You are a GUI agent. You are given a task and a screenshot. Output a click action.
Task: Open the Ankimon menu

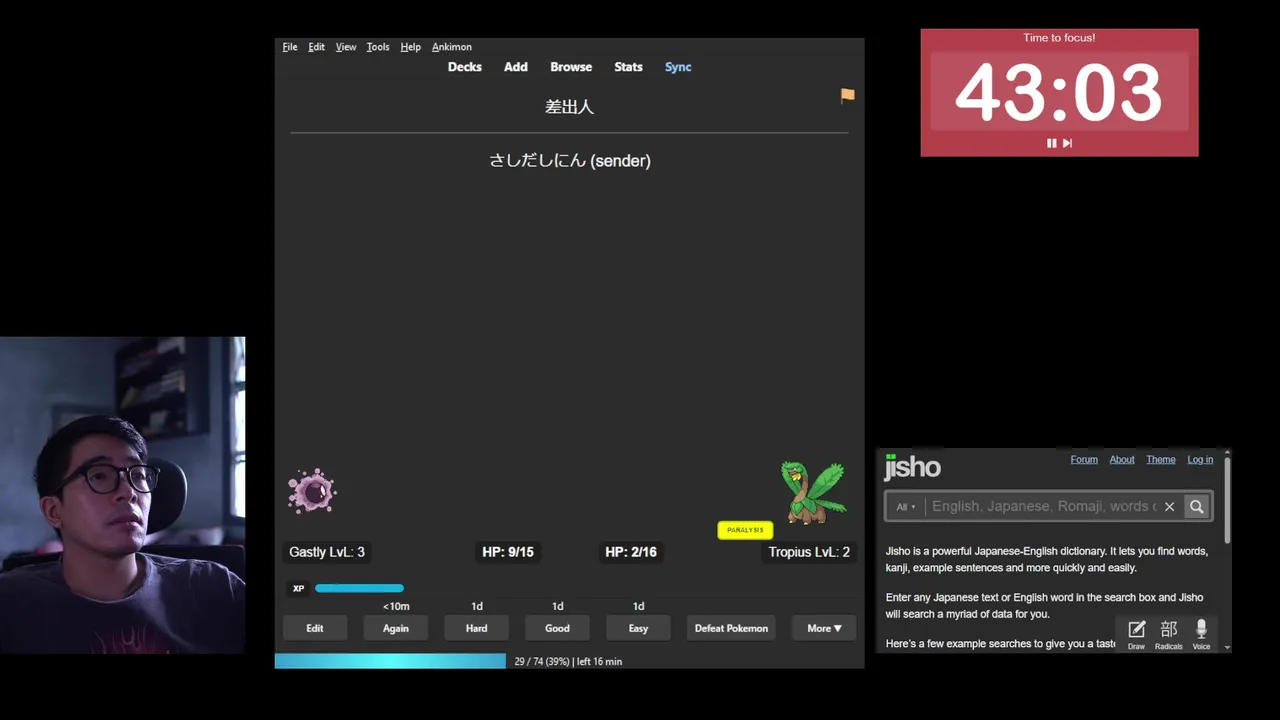click(x=452, y=47)
